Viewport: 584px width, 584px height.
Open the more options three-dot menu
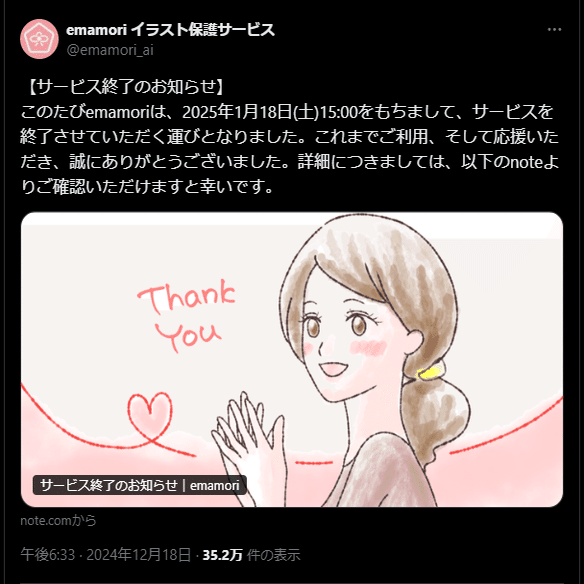click(554, 30)
